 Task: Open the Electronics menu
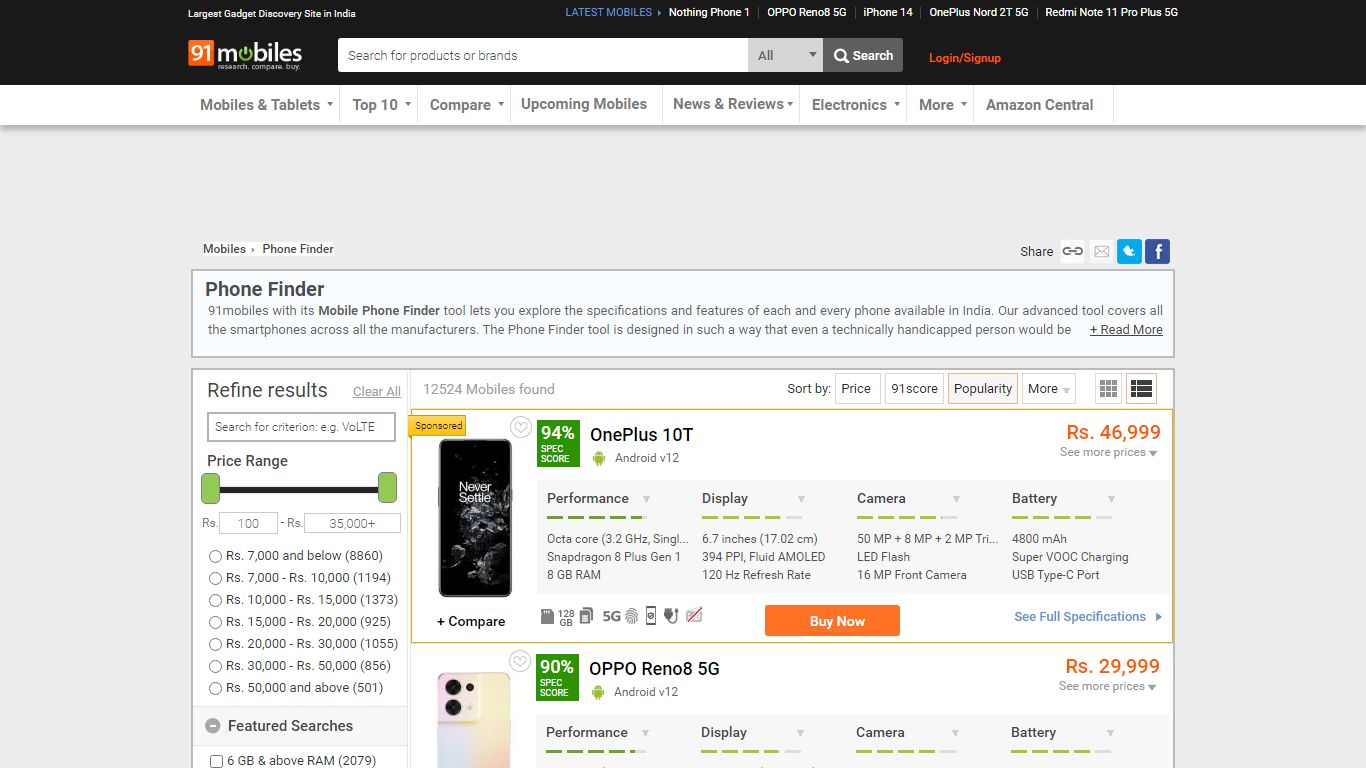[856, 105]
